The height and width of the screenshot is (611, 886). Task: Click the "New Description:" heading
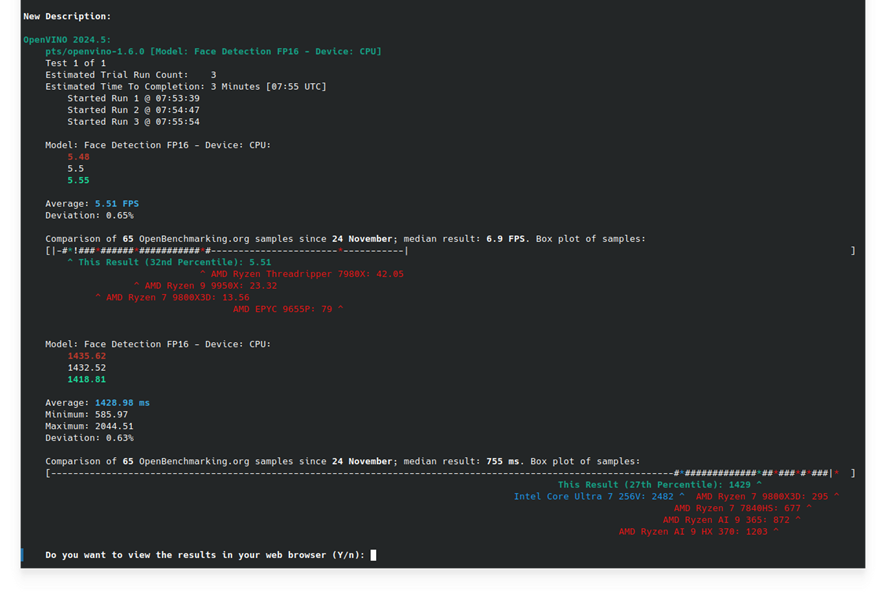(x=67, y=16)
